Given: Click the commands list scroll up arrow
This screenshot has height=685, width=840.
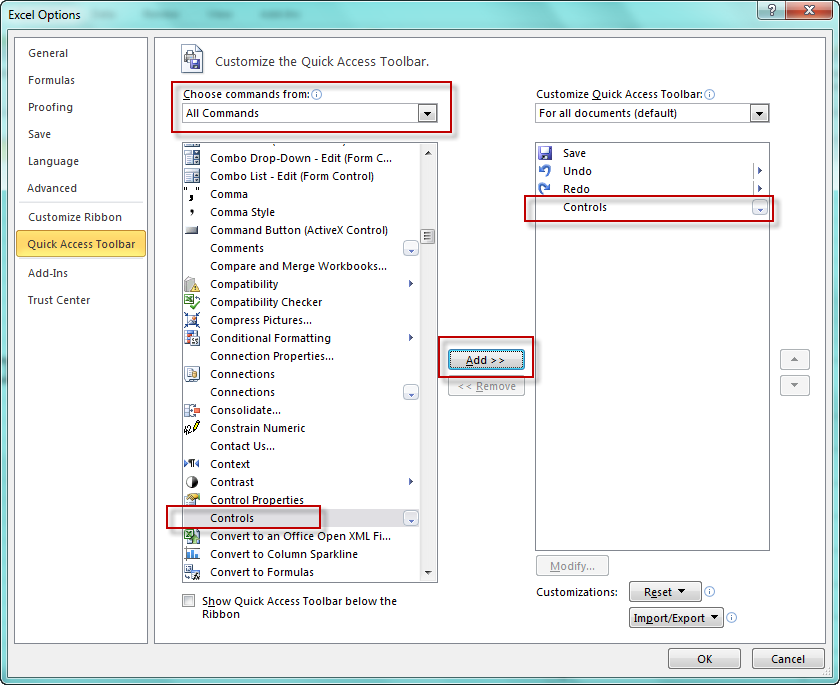Looking at the screenshot, I should point(428,153).
